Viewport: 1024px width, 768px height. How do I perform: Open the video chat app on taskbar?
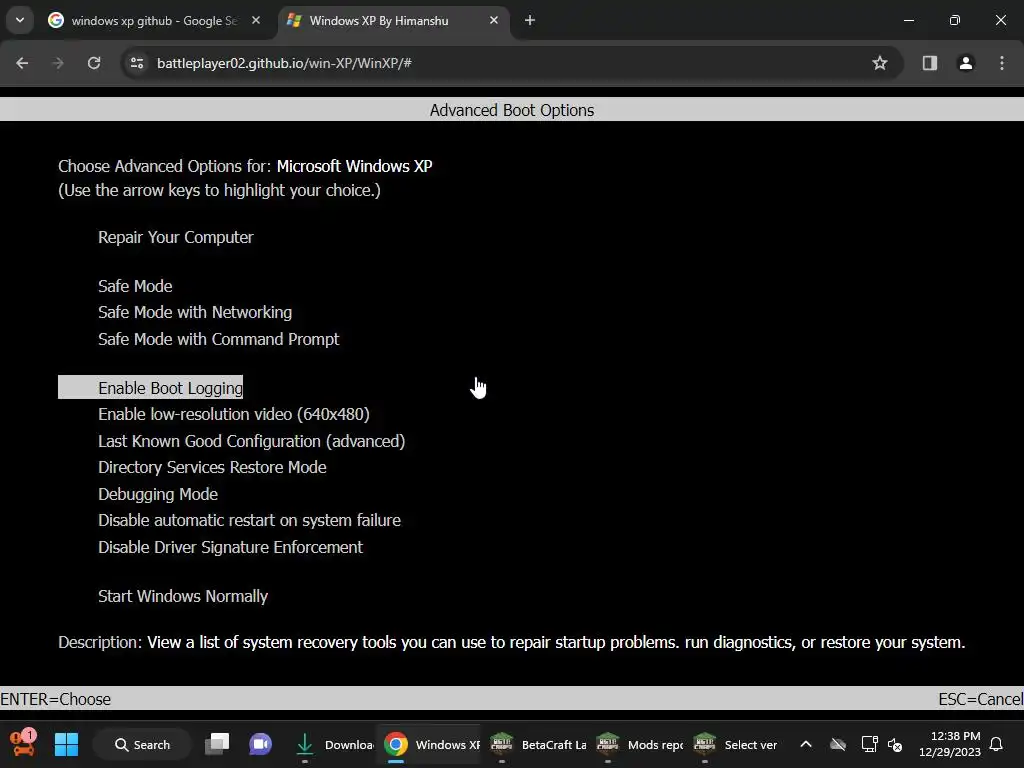261,744
